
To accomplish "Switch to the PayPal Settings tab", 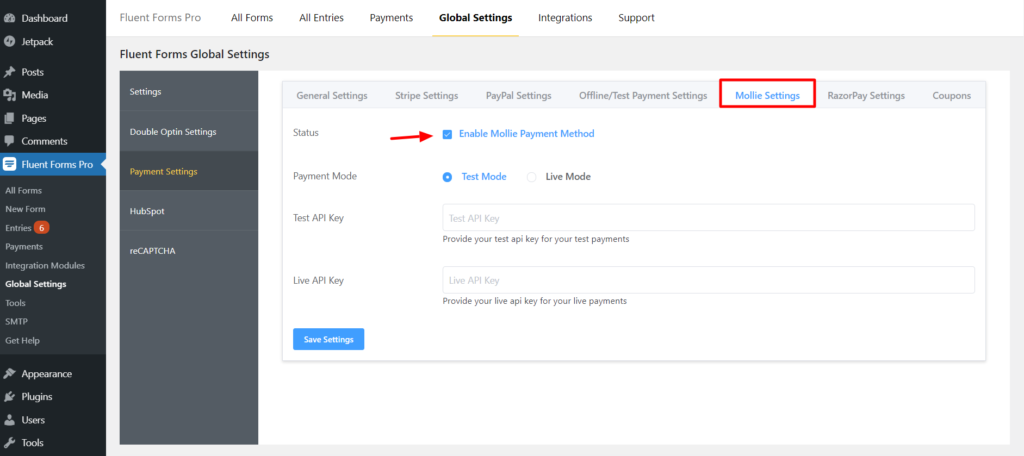I will pos(519,95).
